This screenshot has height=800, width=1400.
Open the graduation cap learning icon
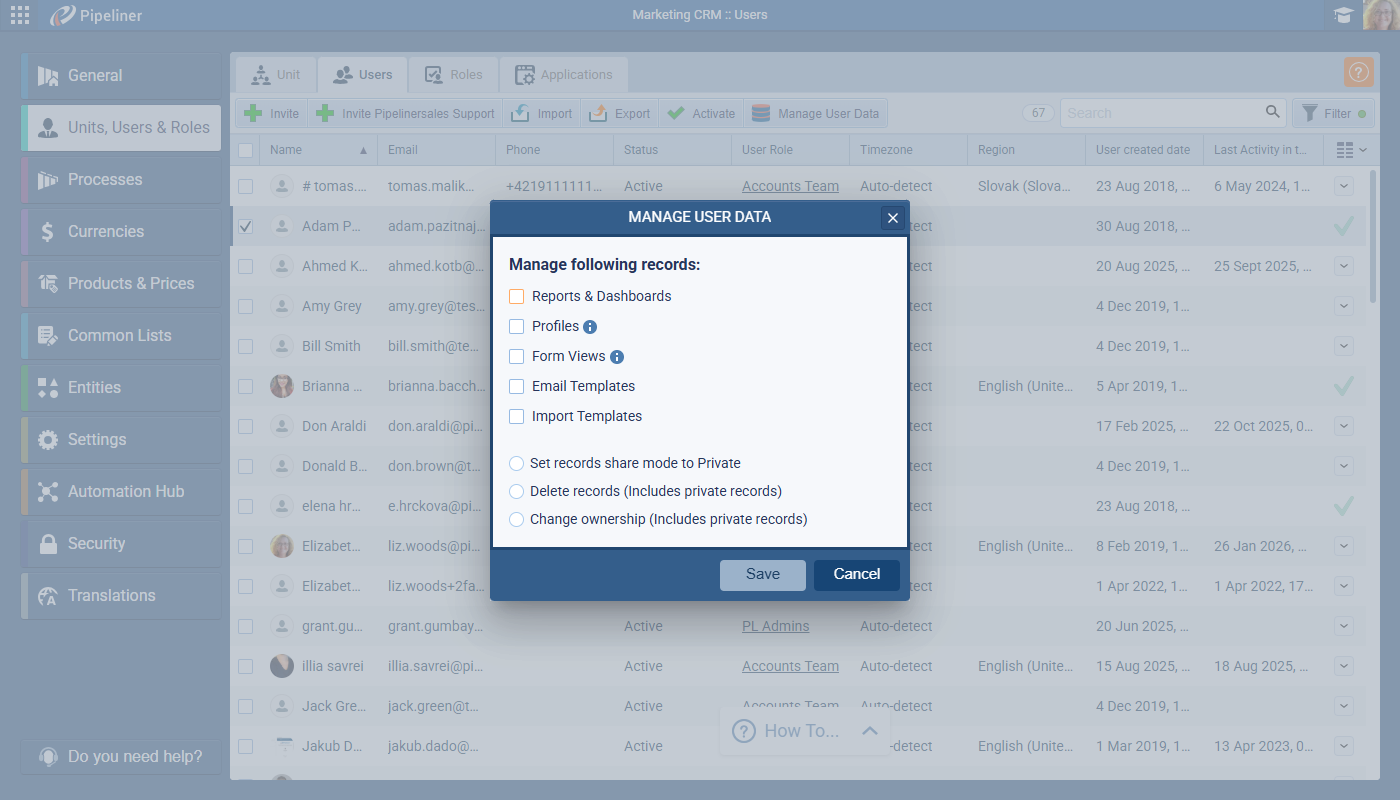[1342, 15]
